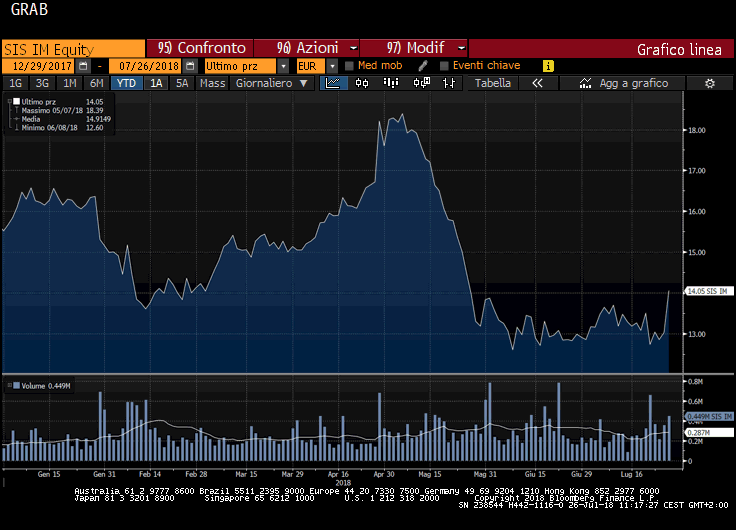Image resolution: width=736 pixels, height=530 pixels.
Task: Click the Minimo marker in legend
Action: pos(16,128)
